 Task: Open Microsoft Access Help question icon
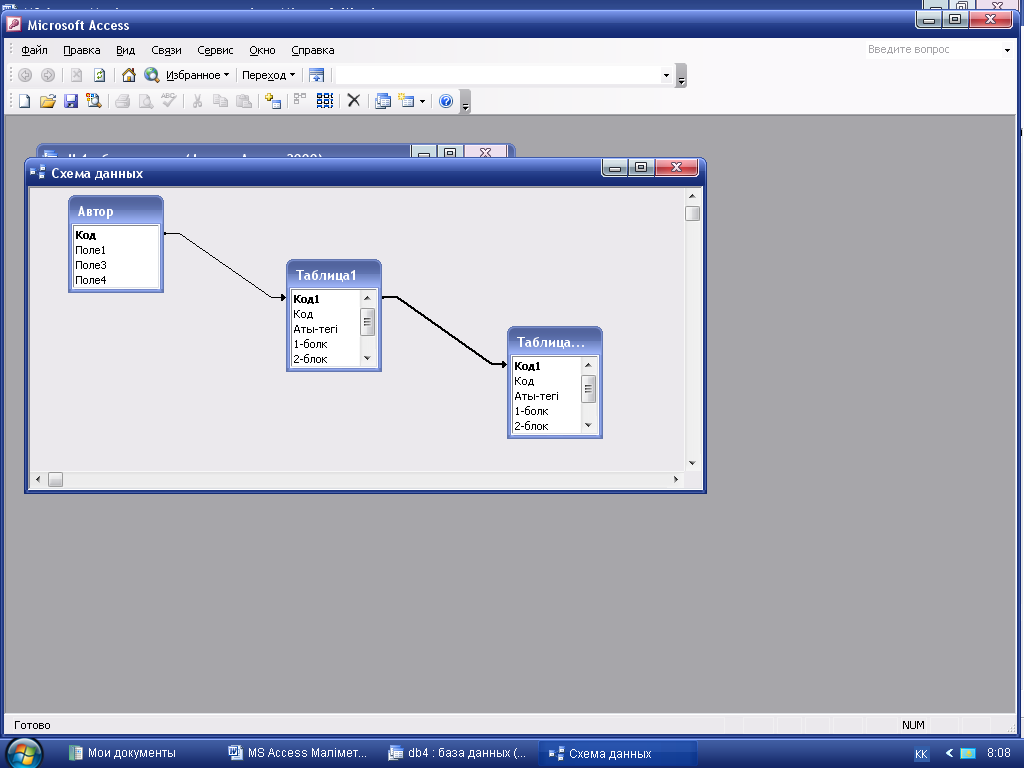(446, 101)
